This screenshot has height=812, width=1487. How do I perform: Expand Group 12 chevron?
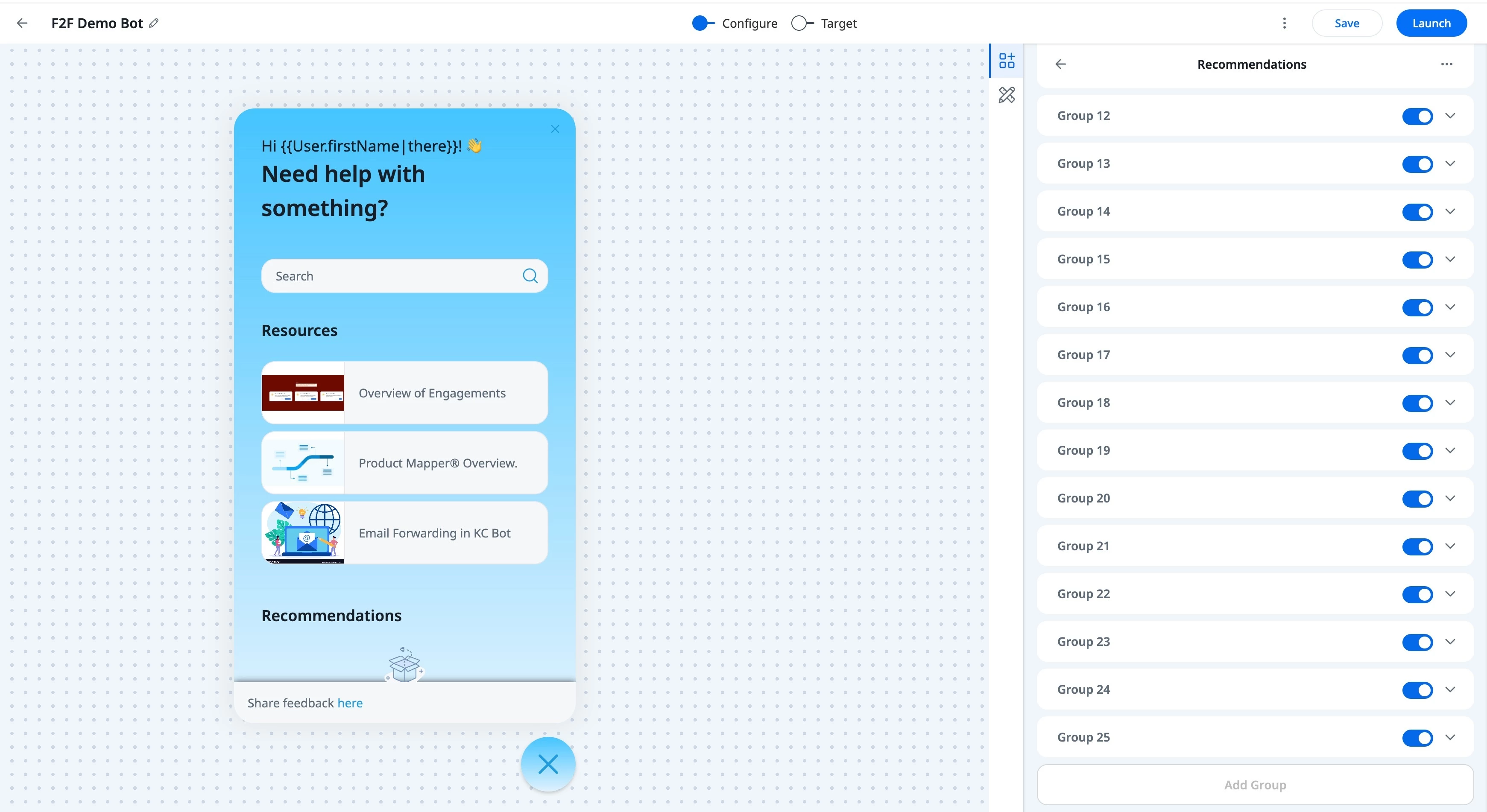point(1451,115)
